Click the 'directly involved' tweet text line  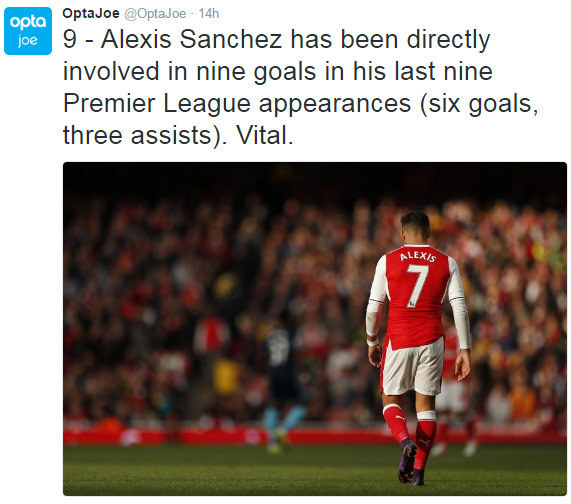[x=277, y=71]
